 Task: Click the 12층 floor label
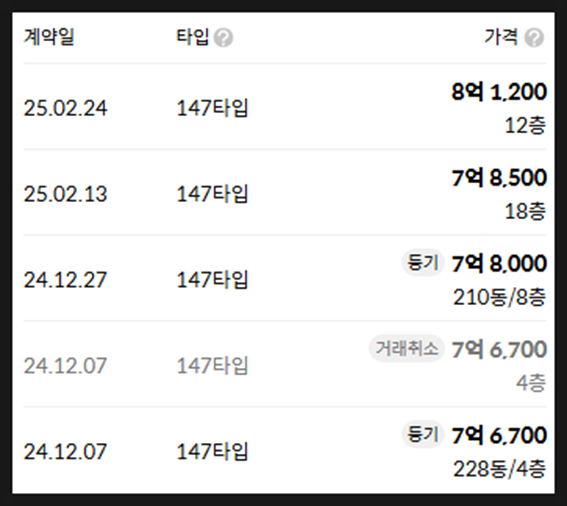(x=525, y=126)
